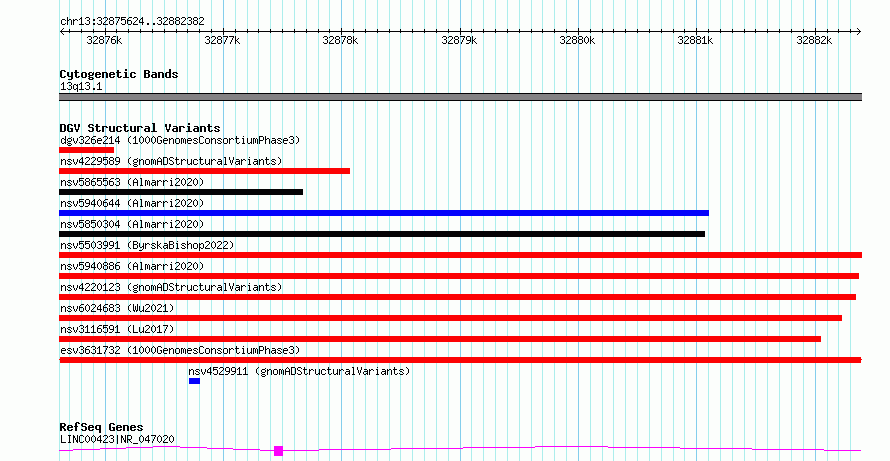The image size is (890, 461).
Task: Click the 32877k ruler mark
Action: [222, 40]
